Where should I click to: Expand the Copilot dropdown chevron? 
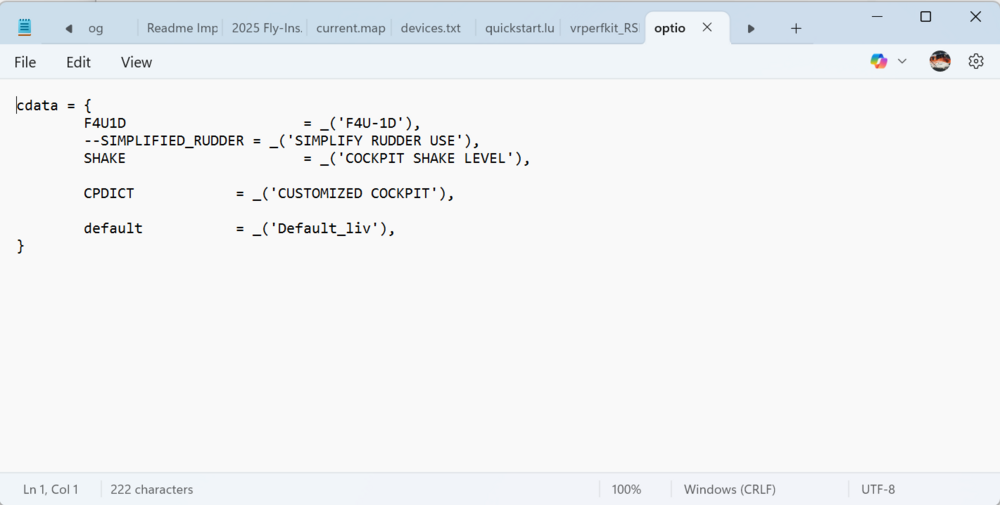click(902, 62)
